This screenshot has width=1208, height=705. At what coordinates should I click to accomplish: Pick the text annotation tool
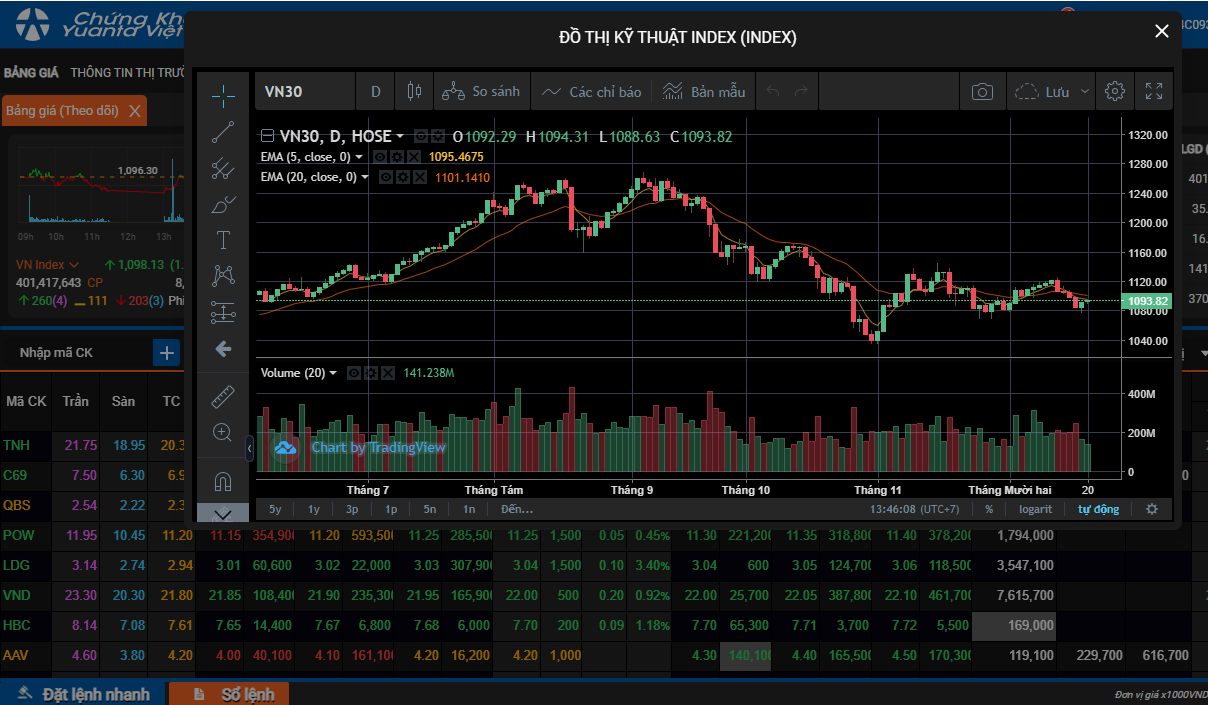[223, 240]
